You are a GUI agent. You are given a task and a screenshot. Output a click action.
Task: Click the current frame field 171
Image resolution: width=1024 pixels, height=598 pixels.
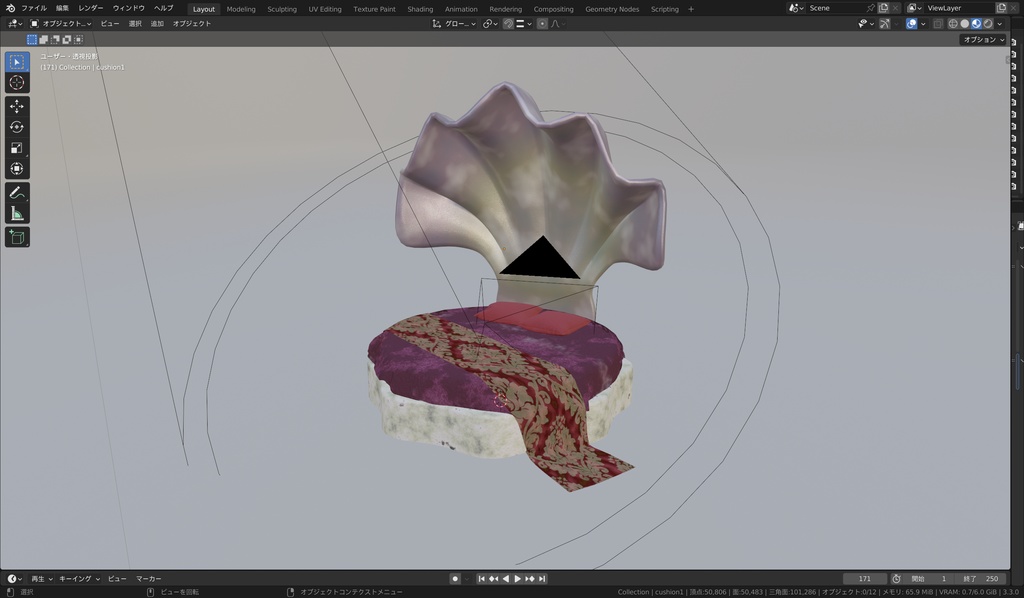(x=865, y=578)
